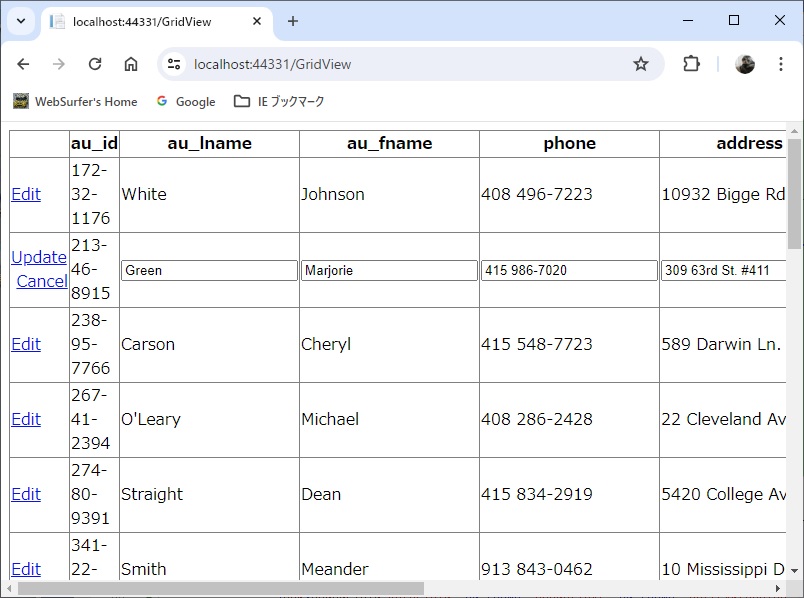Click the au_lname input containing Green

point(208,270)
